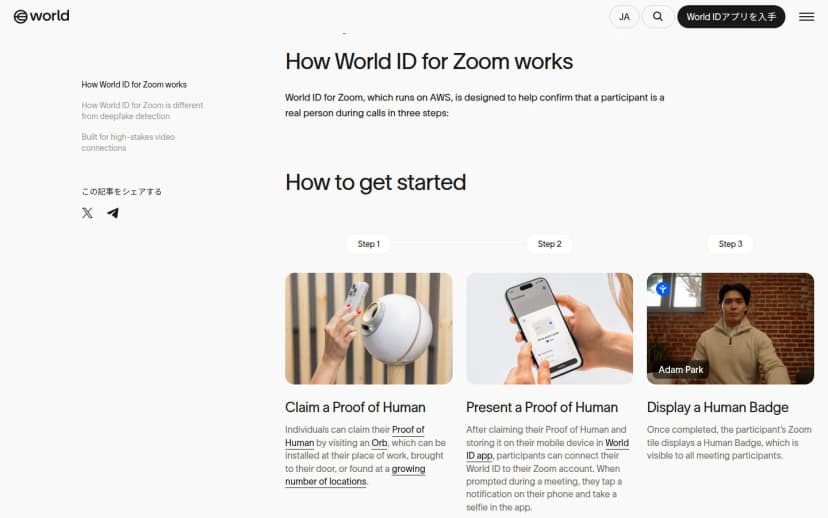Click the Present a Proof of Human heading
The image size is (828, 518).
[x=542, y=407]
